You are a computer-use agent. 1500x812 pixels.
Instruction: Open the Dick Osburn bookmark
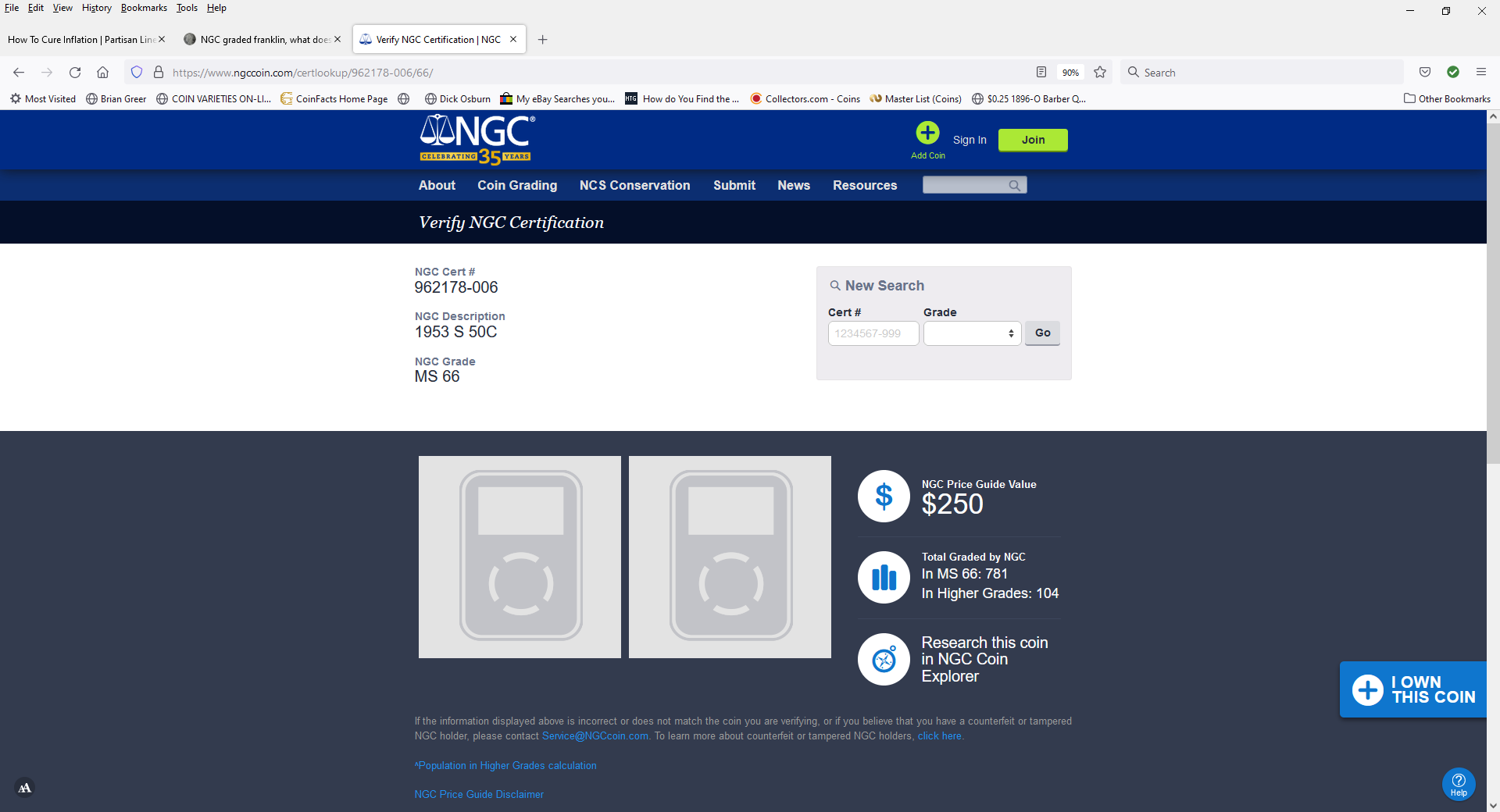(458, 98)
